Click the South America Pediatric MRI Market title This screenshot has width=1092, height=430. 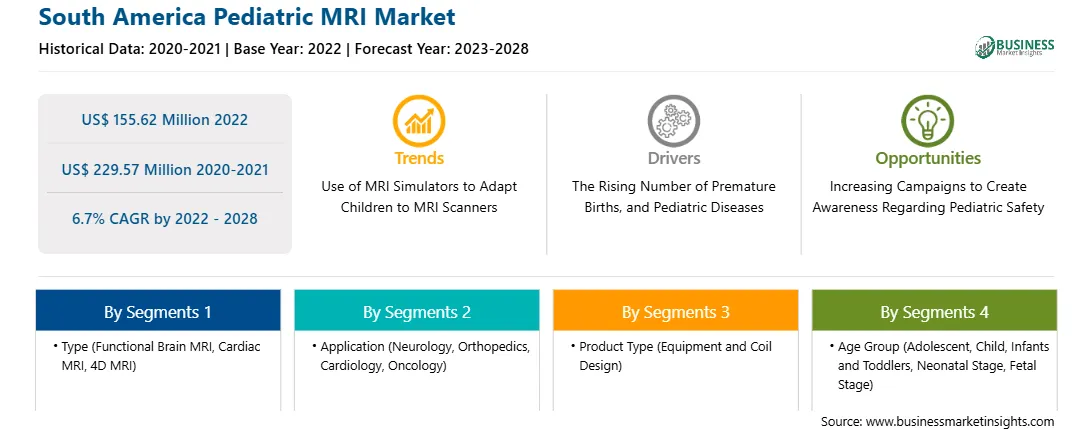247,17
